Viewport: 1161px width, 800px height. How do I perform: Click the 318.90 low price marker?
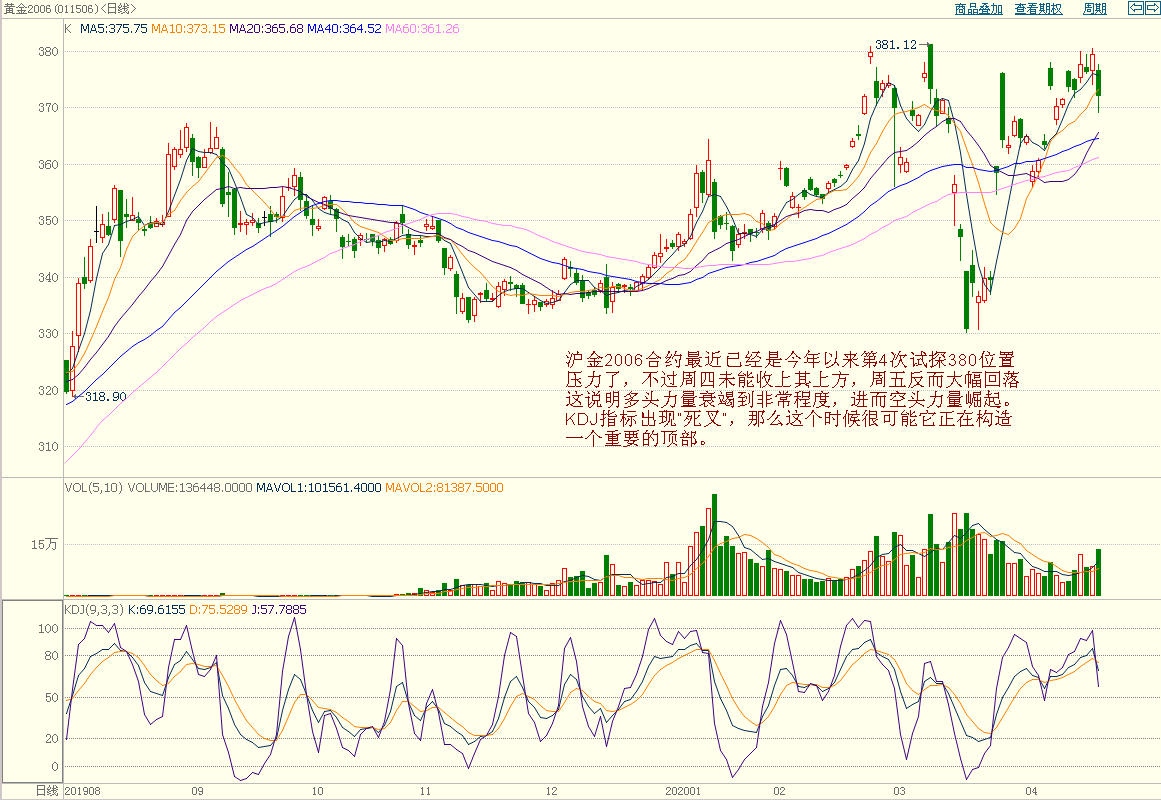[x=105, y=397]
